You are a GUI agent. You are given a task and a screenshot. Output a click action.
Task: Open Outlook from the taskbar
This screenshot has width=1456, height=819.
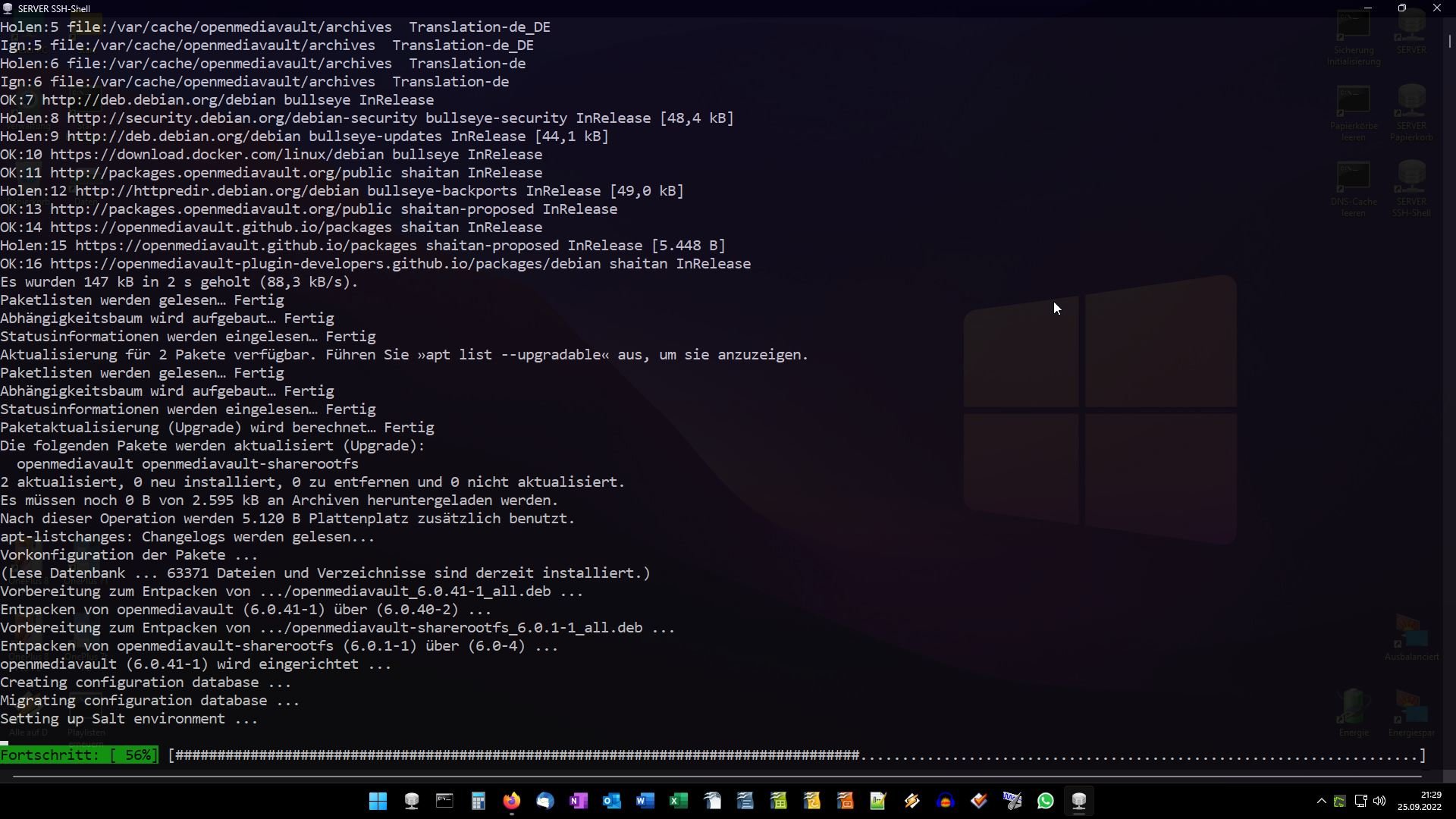point(612,801)
